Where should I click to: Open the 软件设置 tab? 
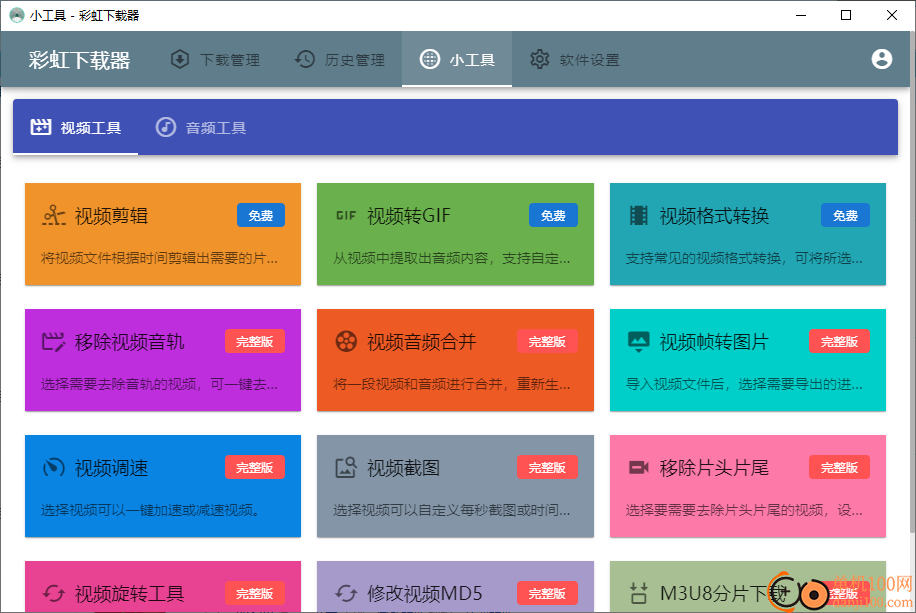point(574,60)
